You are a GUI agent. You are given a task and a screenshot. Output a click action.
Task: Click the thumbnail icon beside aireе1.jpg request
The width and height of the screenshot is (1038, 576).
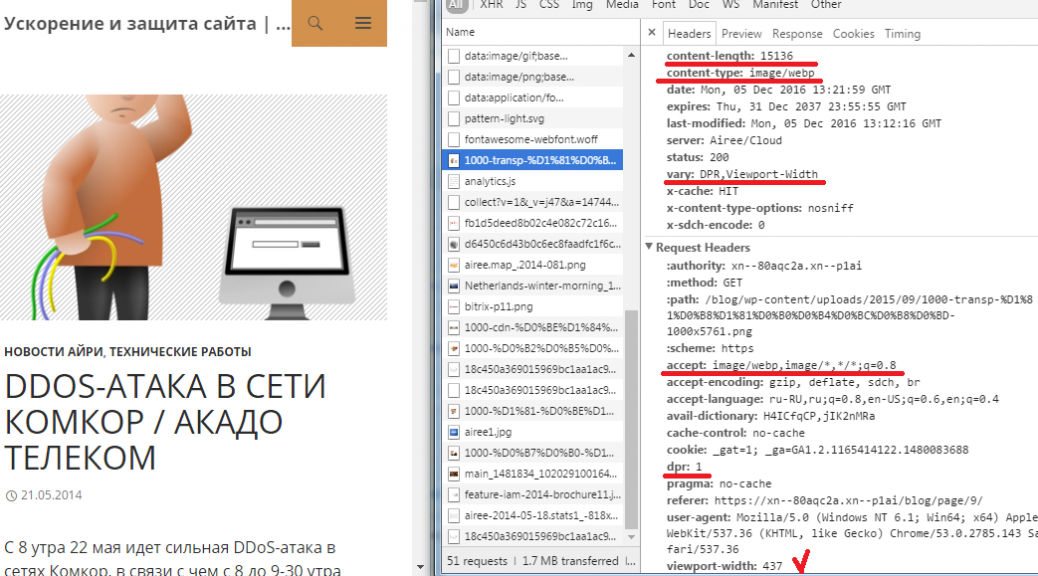point(454,431)
